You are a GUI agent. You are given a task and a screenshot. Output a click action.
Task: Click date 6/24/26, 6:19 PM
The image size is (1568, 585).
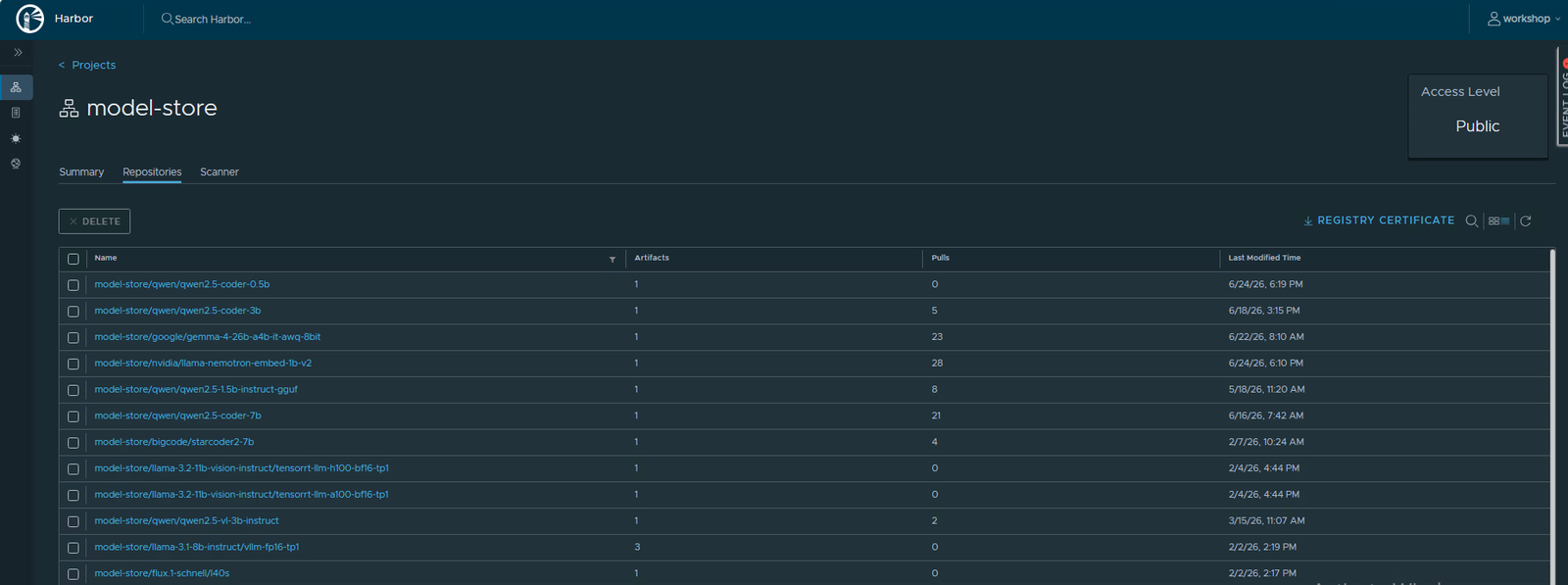(1265, 284)
